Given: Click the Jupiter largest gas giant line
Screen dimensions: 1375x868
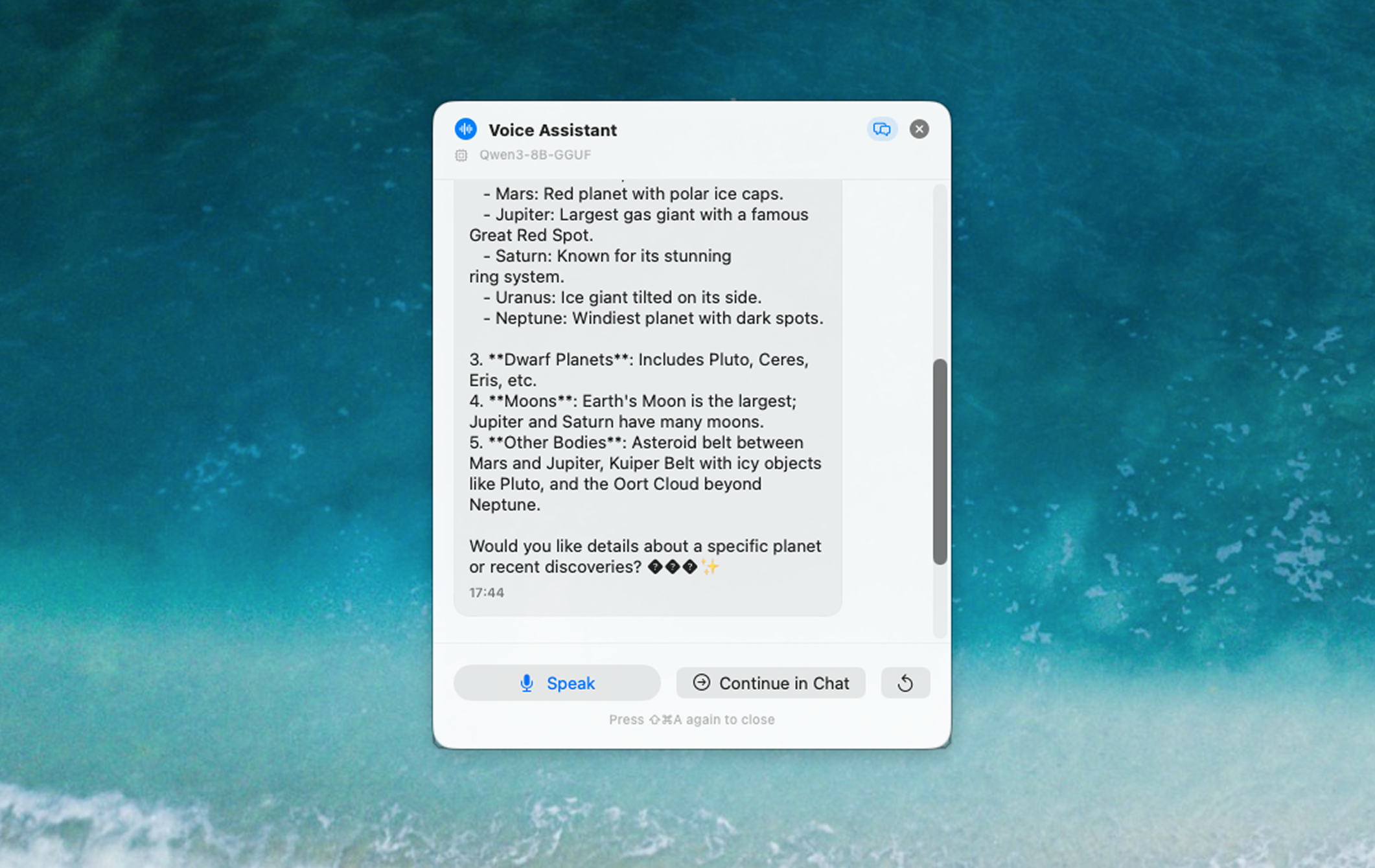Looking at the screenshot, I should point(639,225).
